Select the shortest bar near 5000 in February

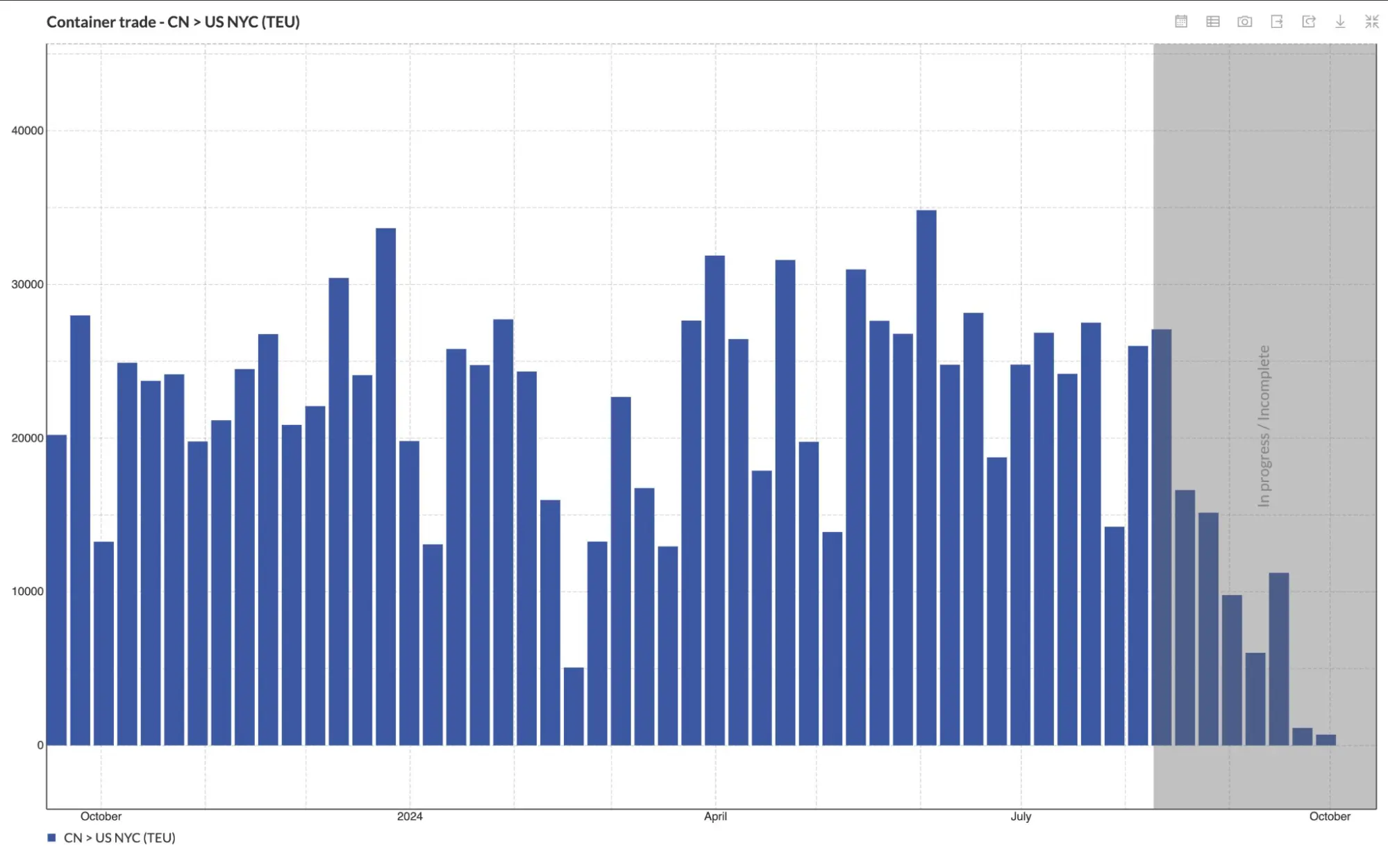pyautogui.click(x=574, y=706)
